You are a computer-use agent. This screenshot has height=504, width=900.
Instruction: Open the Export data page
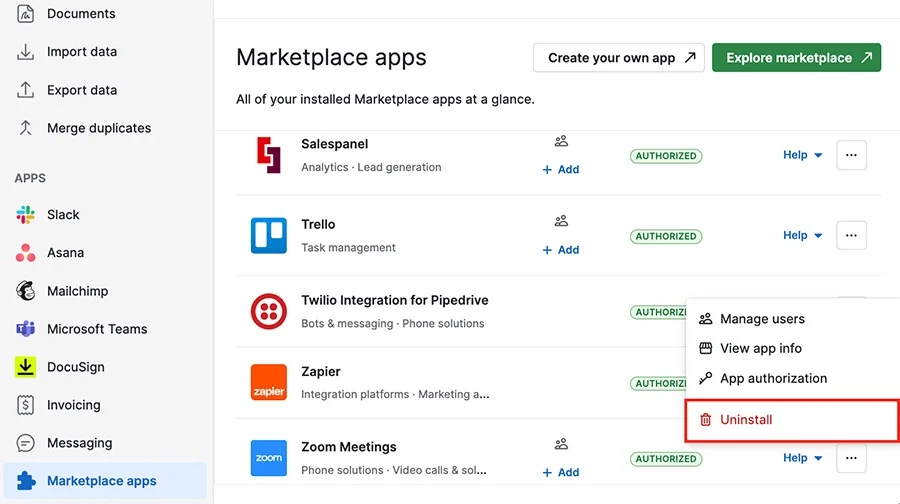coord(67,90)
